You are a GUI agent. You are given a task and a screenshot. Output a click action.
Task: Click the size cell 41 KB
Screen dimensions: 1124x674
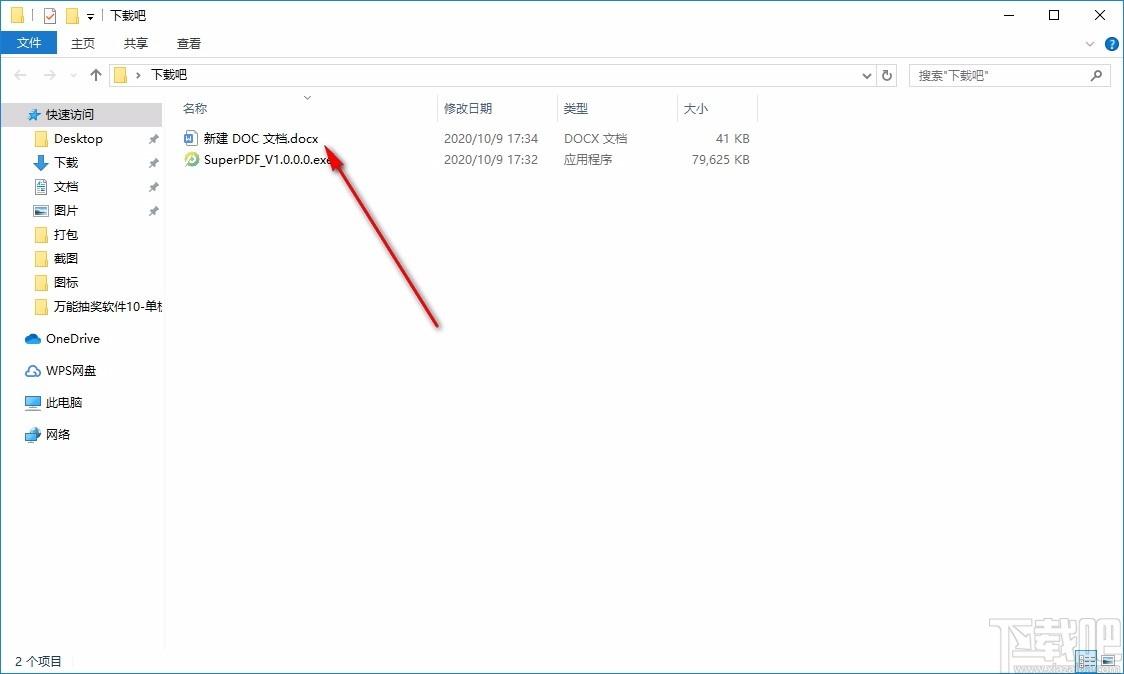733,138
